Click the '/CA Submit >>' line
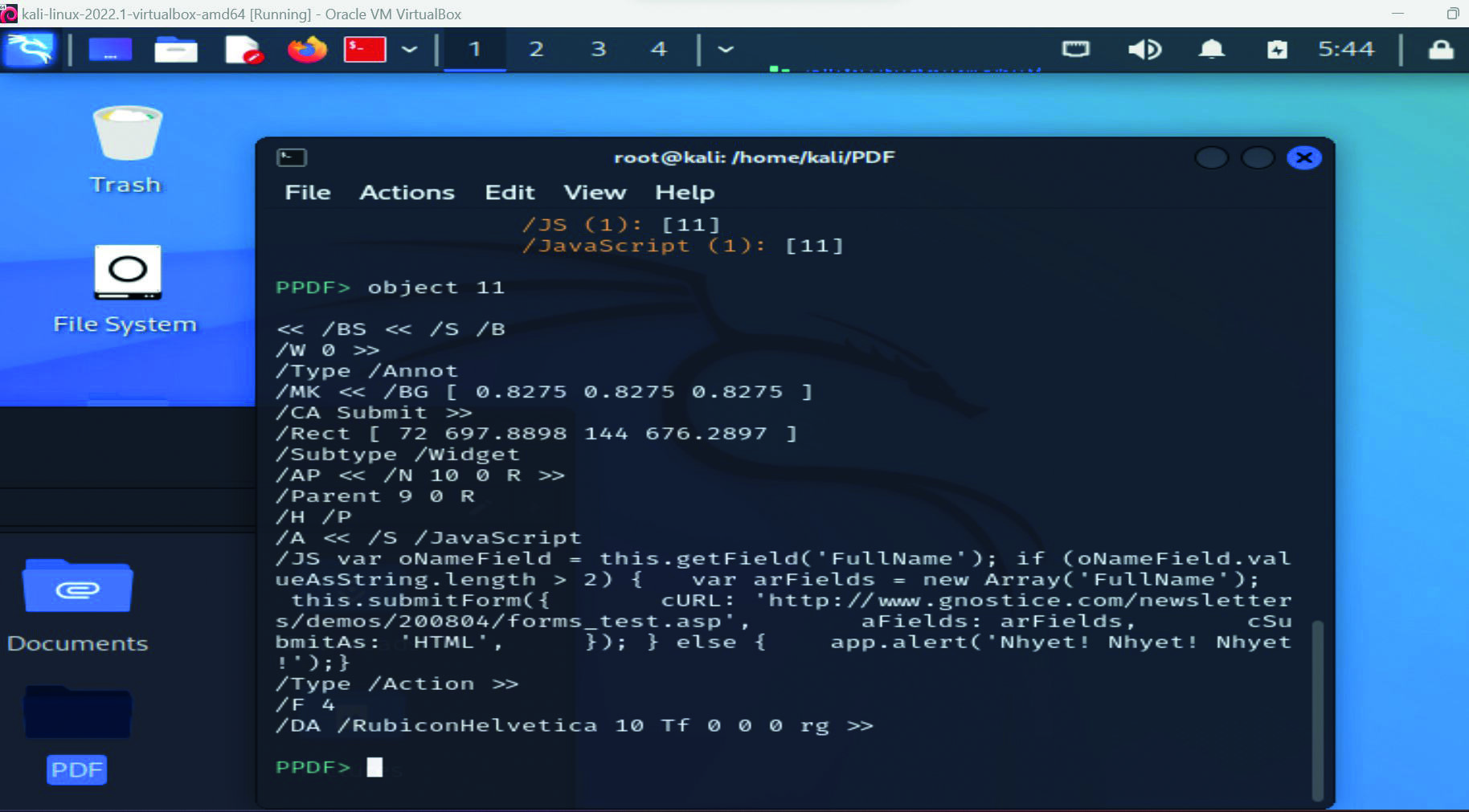1469x812 pixels. tap(374, 413)
